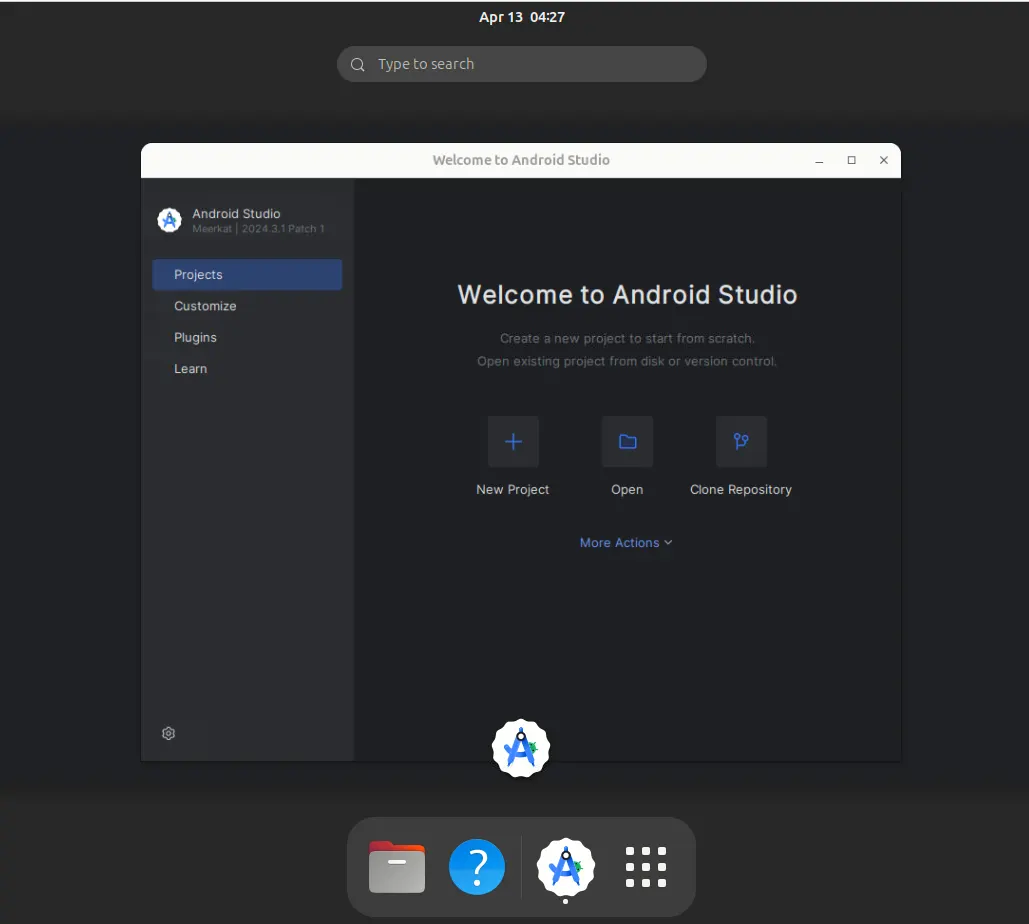Show Applications grid in the dock

coord(646,867)
